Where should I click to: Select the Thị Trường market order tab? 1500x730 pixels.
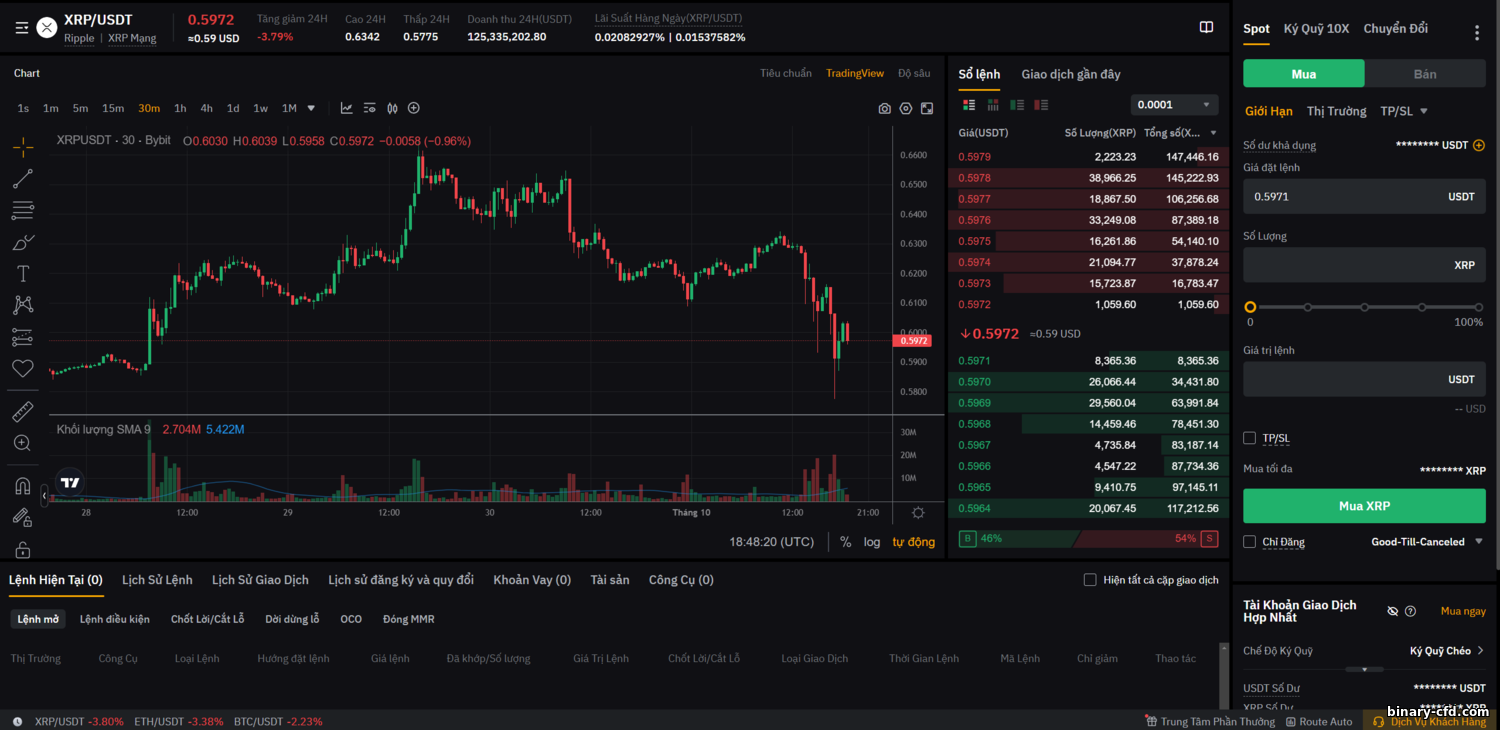tap(1336, 111)
